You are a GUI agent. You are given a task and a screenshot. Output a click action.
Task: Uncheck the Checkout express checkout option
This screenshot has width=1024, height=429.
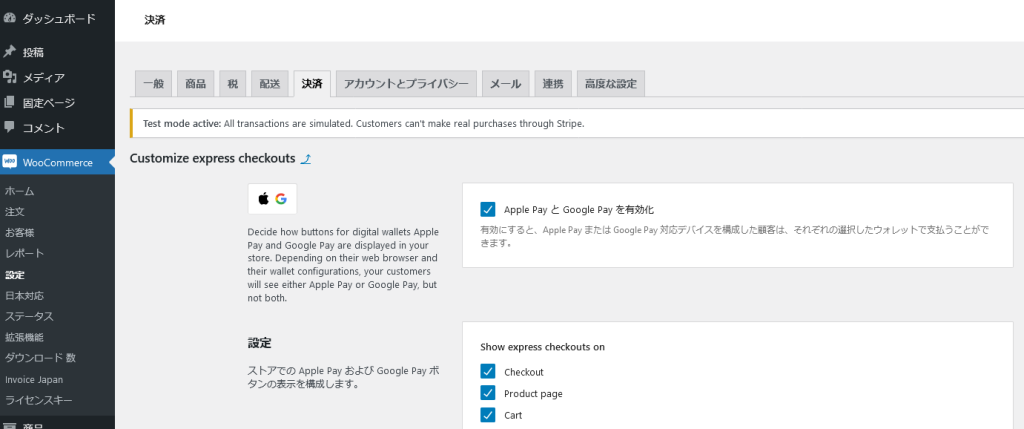pyautogui.click(x=488, y=372)
